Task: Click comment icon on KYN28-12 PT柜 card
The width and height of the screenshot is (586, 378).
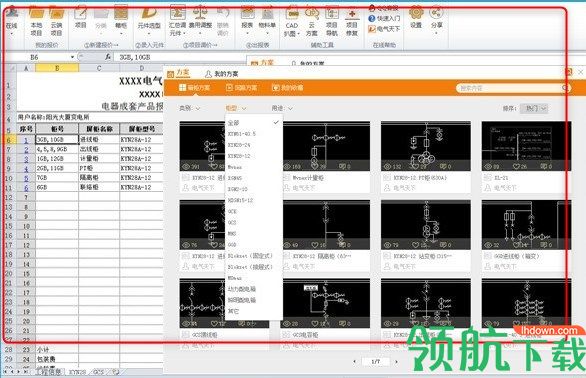Action: tap(443, 166)
